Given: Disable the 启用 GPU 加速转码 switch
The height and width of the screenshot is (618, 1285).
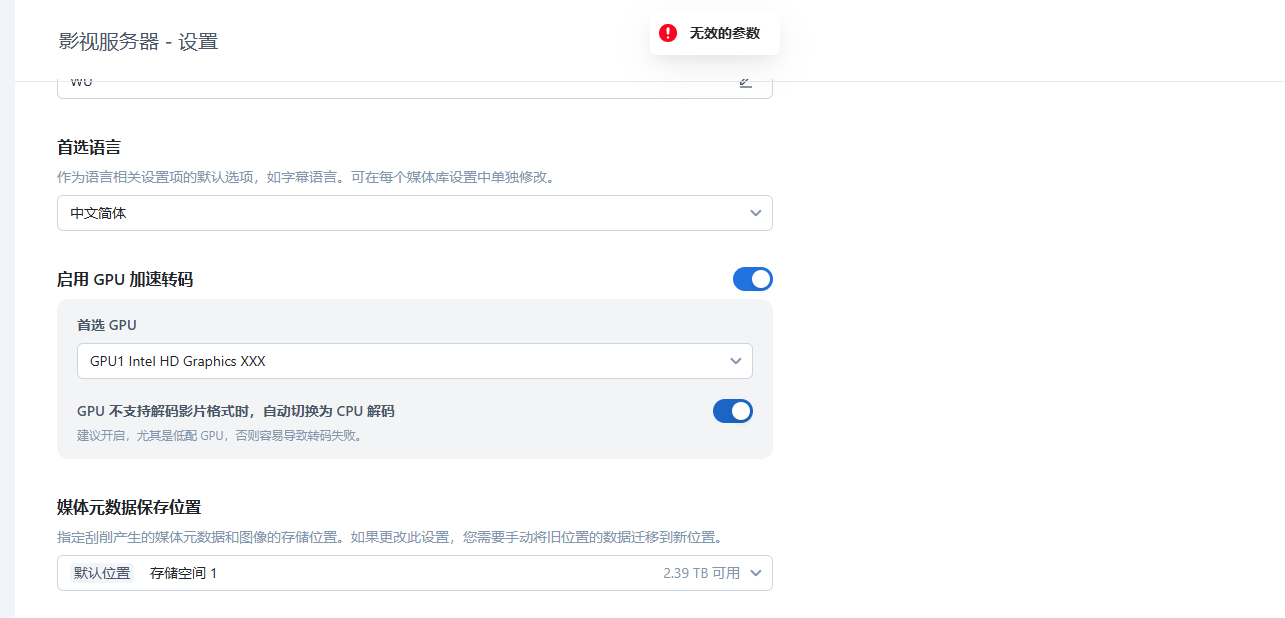Looking at the screenshot, I should [x=752, y=279].
